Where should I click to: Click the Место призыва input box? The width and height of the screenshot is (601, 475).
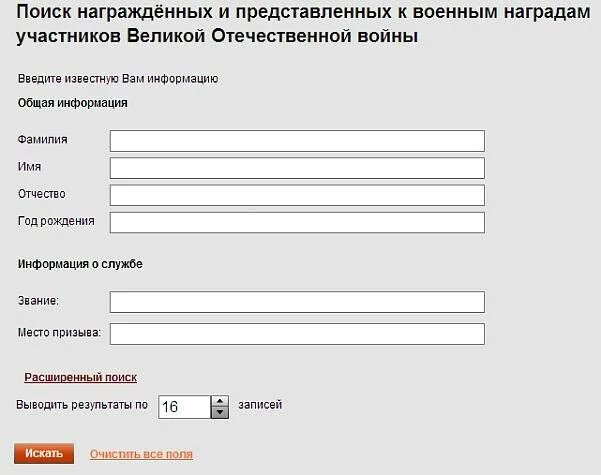[297, 334]
